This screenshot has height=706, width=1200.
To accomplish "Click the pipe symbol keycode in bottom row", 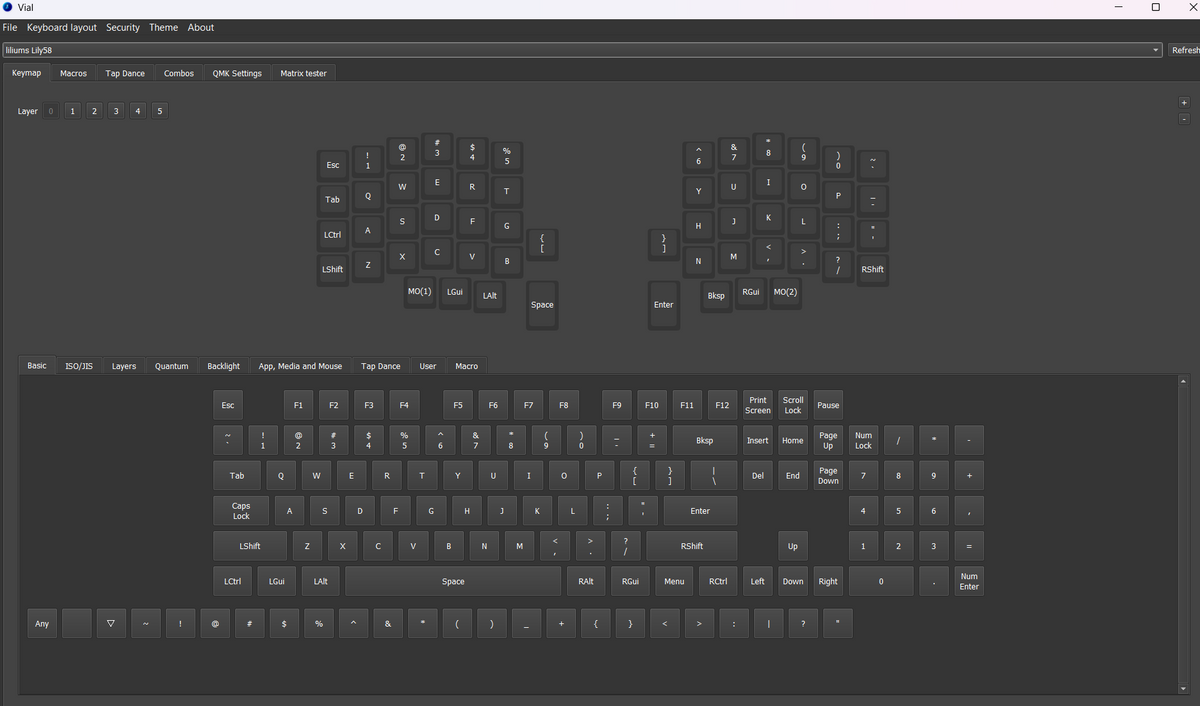I will (x=768, y=624).
